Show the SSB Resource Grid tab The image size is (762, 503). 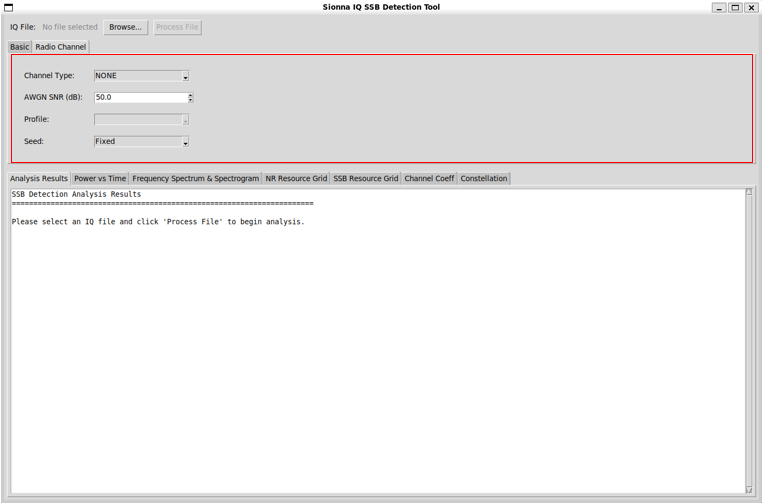click(365, 179)
